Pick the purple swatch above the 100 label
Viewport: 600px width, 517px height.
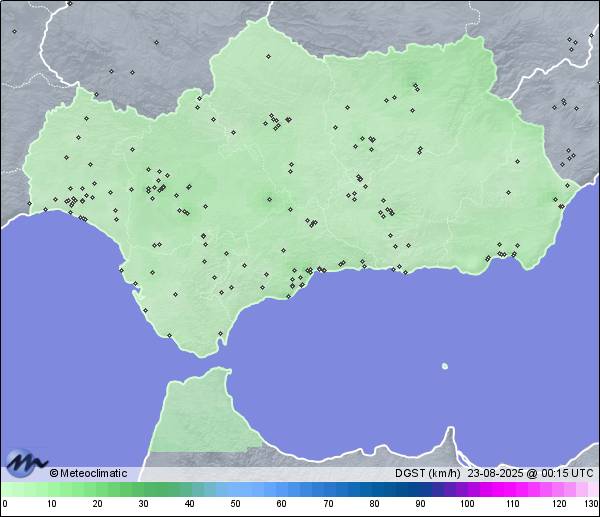[x=462, y=489]
